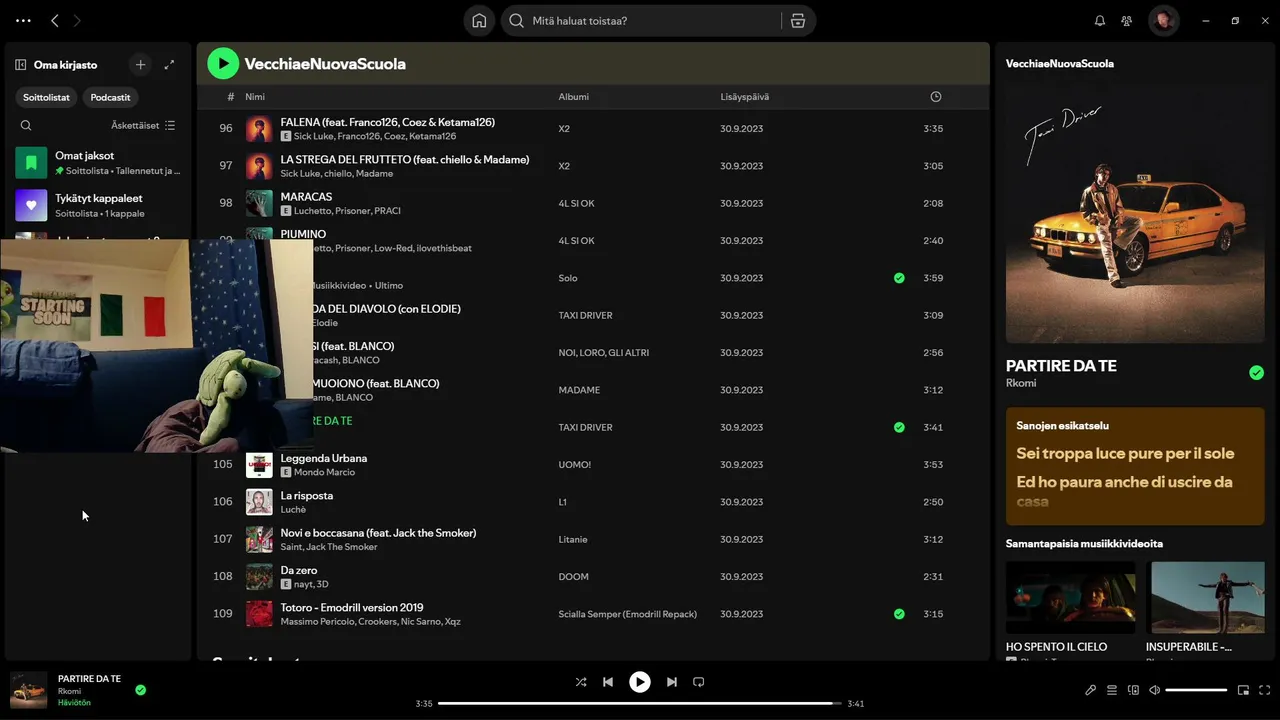This screenshot has width=1280, height=720.
Task: Open artist 'Rkomi' in side panel
Action: [1021, 383]
